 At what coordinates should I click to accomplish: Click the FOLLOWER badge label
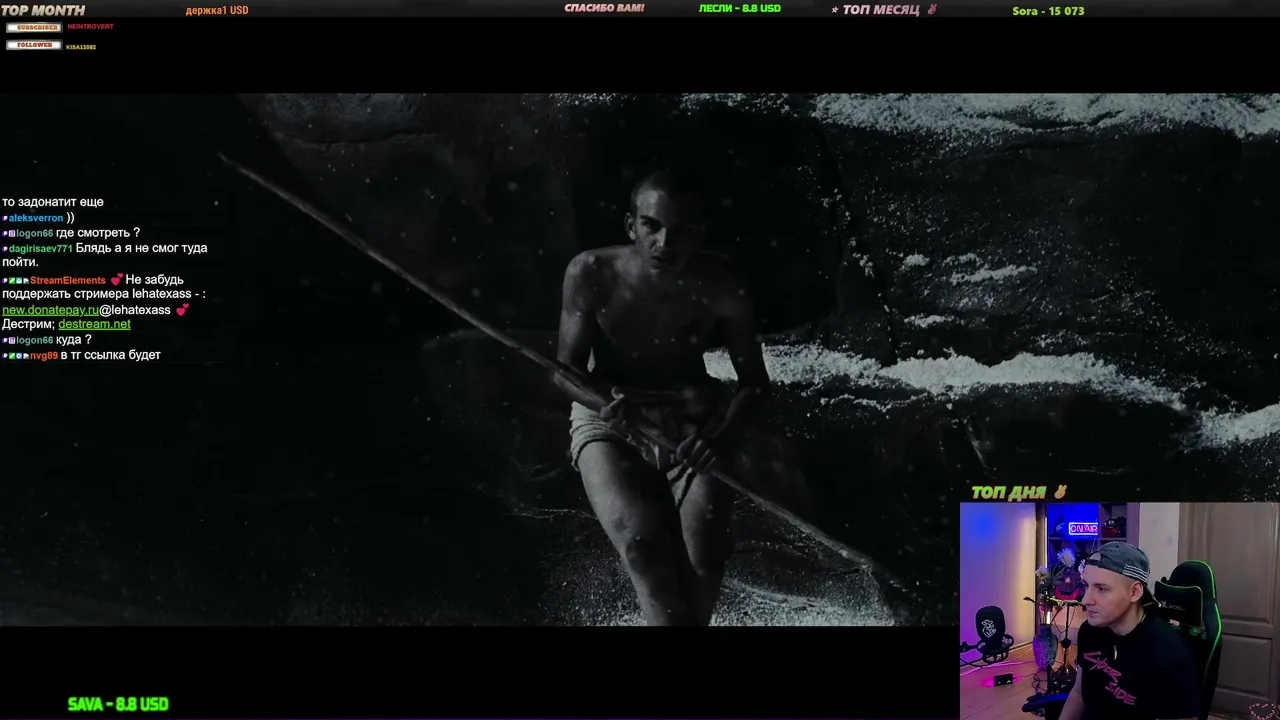(33, 45)
